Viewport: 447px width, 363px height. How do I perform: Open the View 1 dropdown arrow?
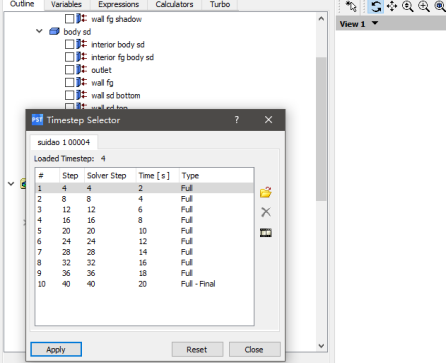point(375,23)
